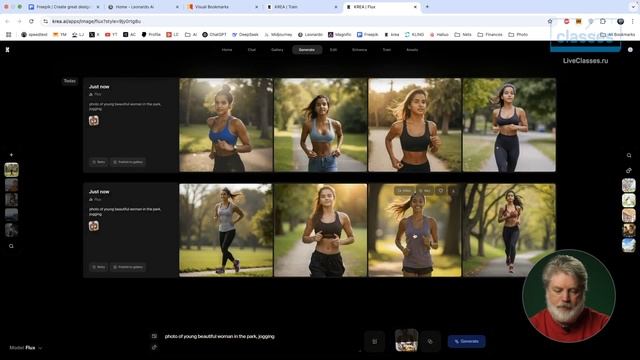
Task: Select the second session thumbnail in left sidebar
Action: tap(11, 185)
